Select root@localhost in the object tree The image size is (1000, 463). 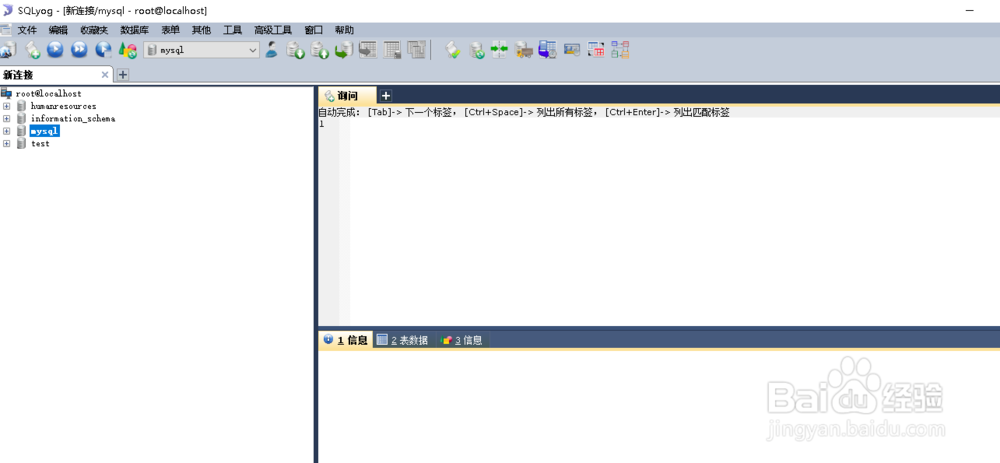tap(48, 94)
